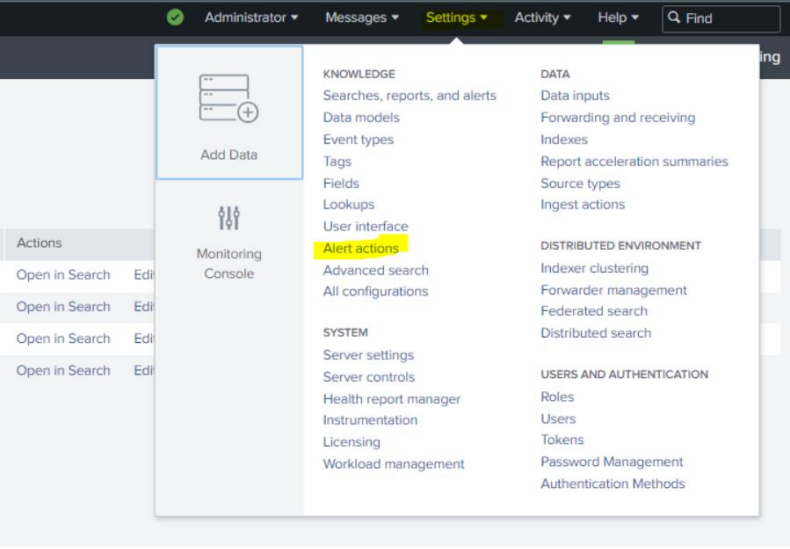Select Alert actions under Knowledge
The width and height of the screenshot is (790, 549).
click(361, 248)
